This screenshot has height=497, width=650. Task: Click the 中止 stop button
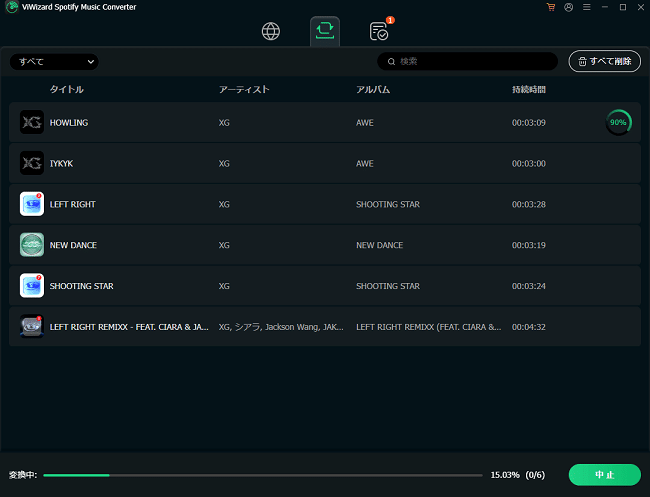point(604,475)
